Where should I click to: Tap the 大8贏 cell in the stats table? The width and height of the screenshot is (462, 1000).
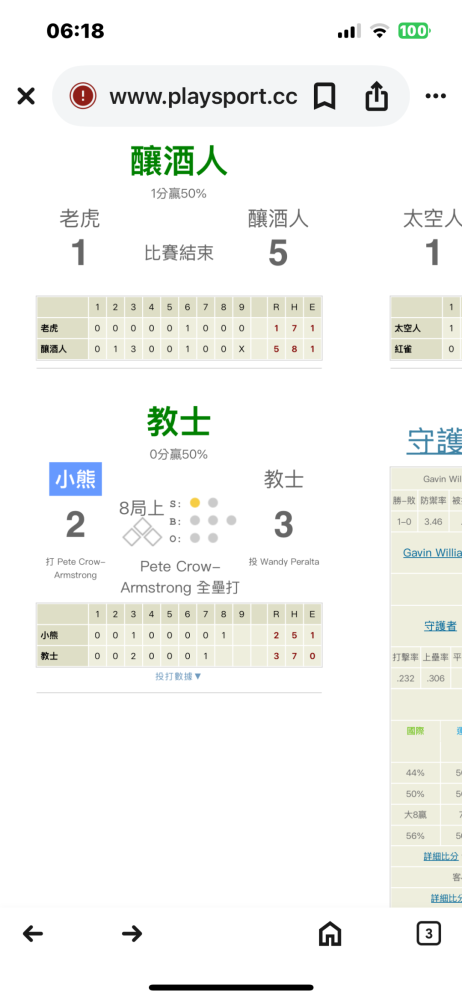point(415,814)
